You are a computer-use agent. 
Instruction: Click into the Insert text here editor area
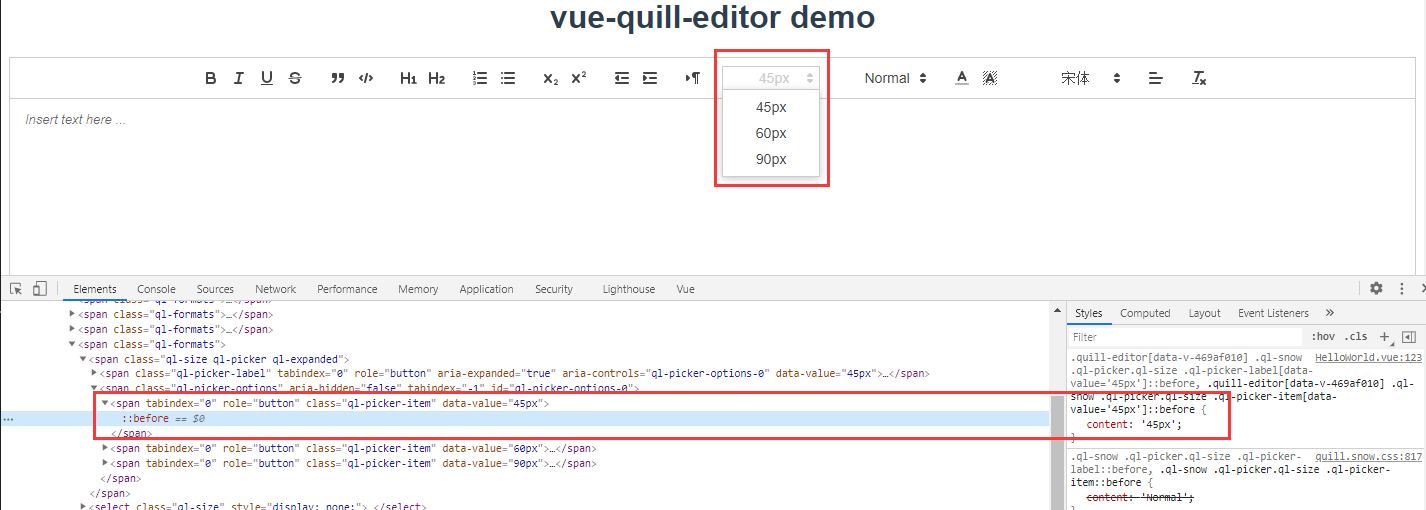pos(712,185)
